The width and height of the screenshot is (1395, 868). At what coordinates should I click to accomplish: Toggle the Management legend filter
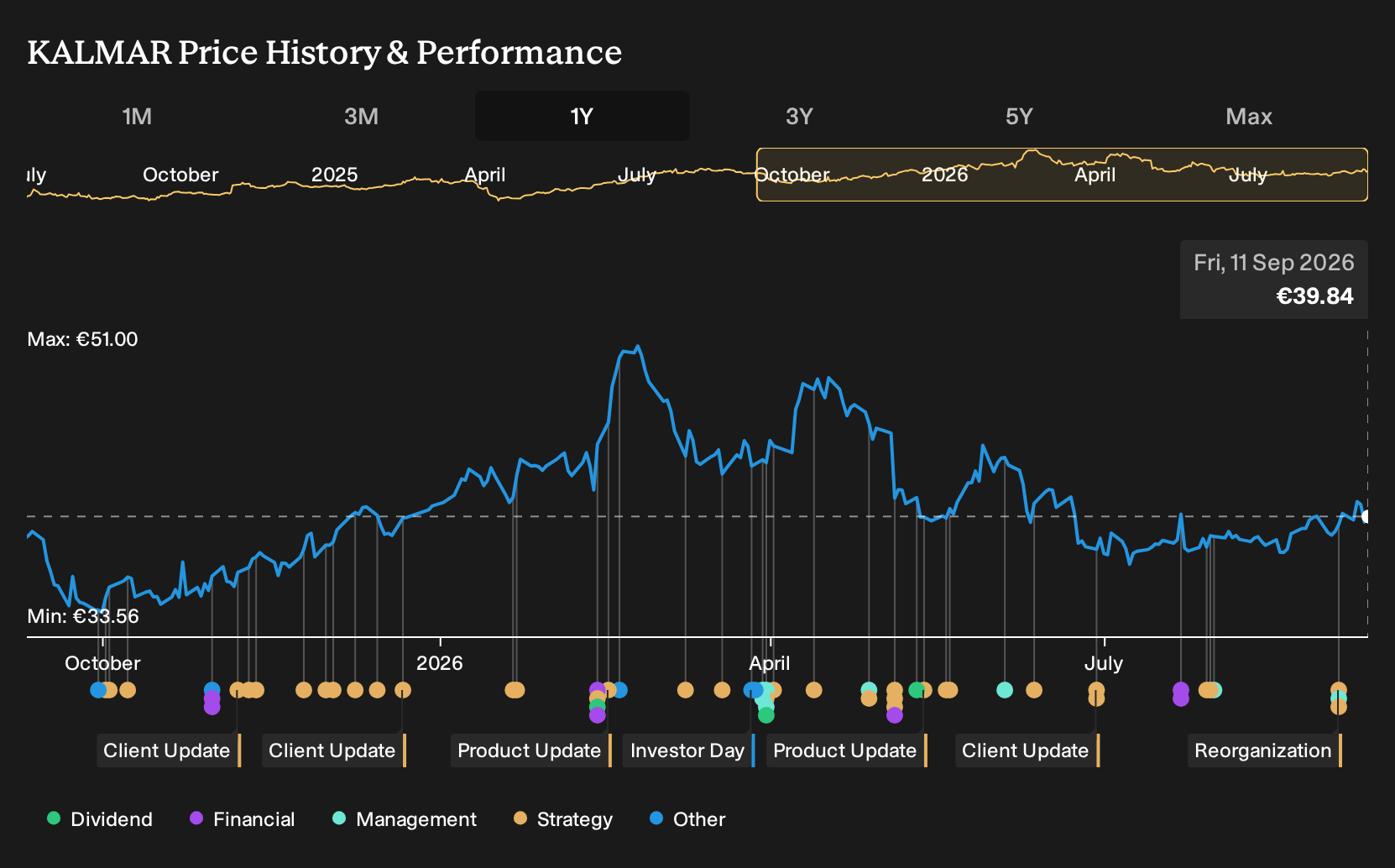click(405, 819)
